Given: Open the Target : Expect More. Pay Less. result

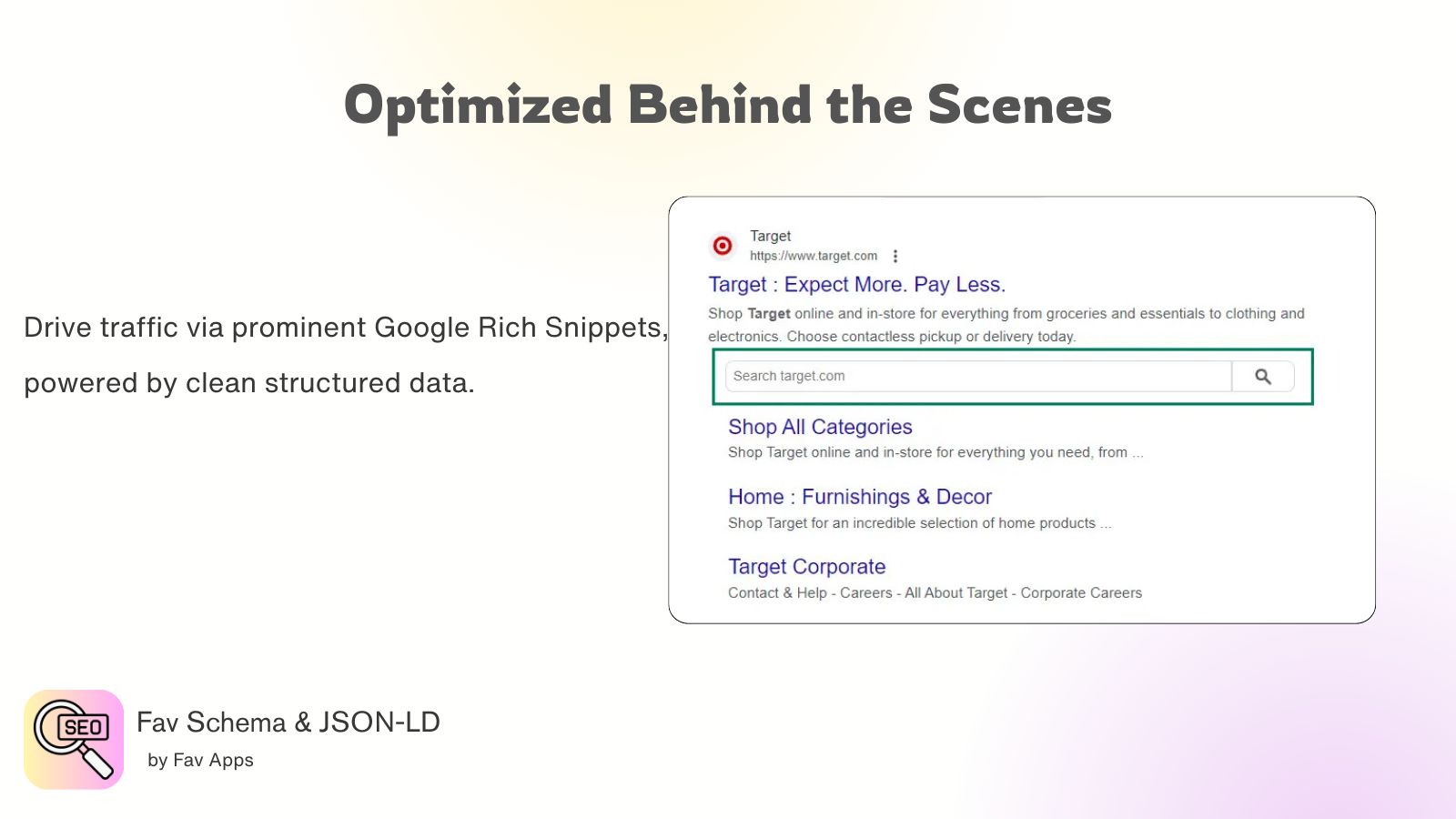Looking at the screenshot, I should 857,284.
